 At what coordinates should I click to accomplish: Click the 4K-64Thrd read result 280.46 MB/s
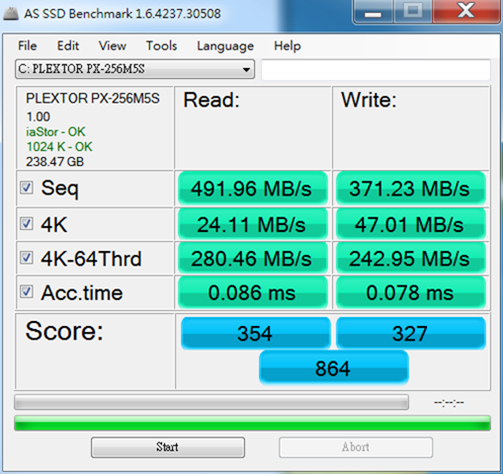tap(253, 259)
